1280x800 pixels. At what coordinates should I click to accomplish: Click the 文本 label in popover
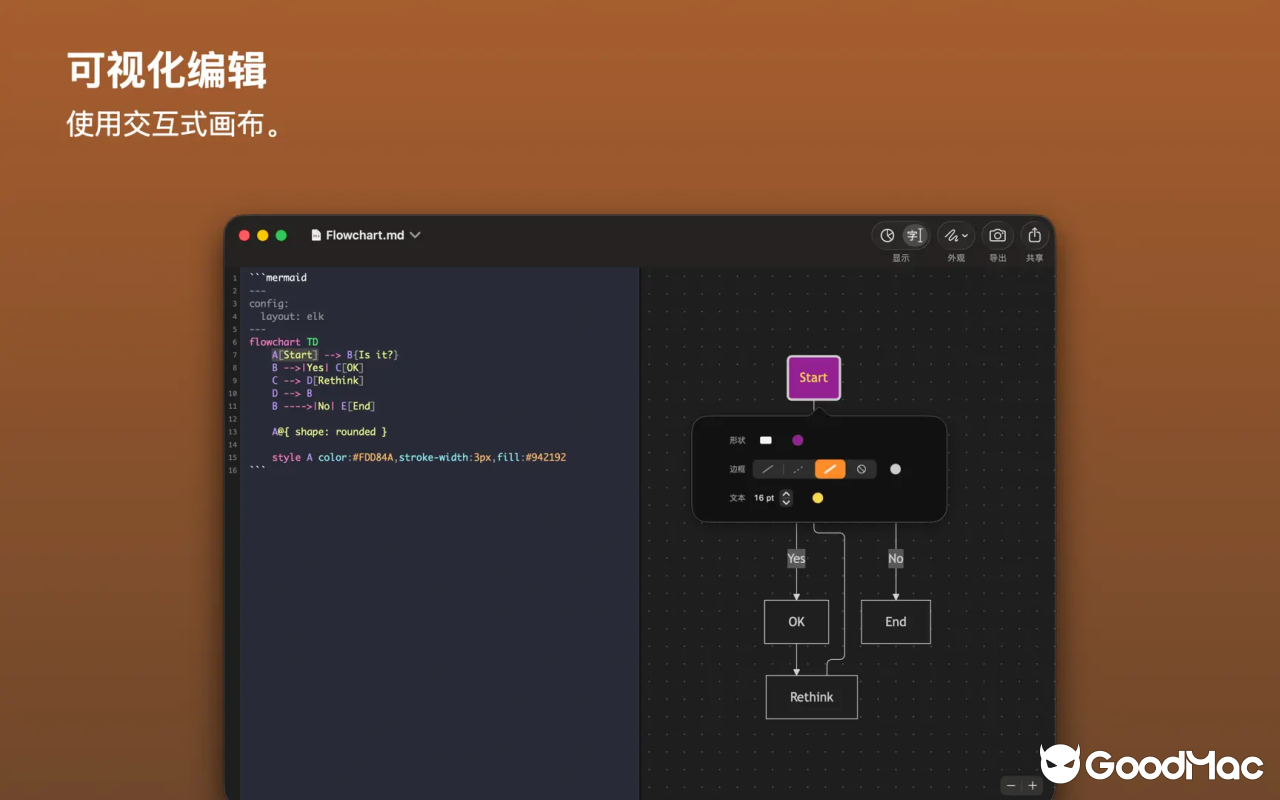(737, 498)
